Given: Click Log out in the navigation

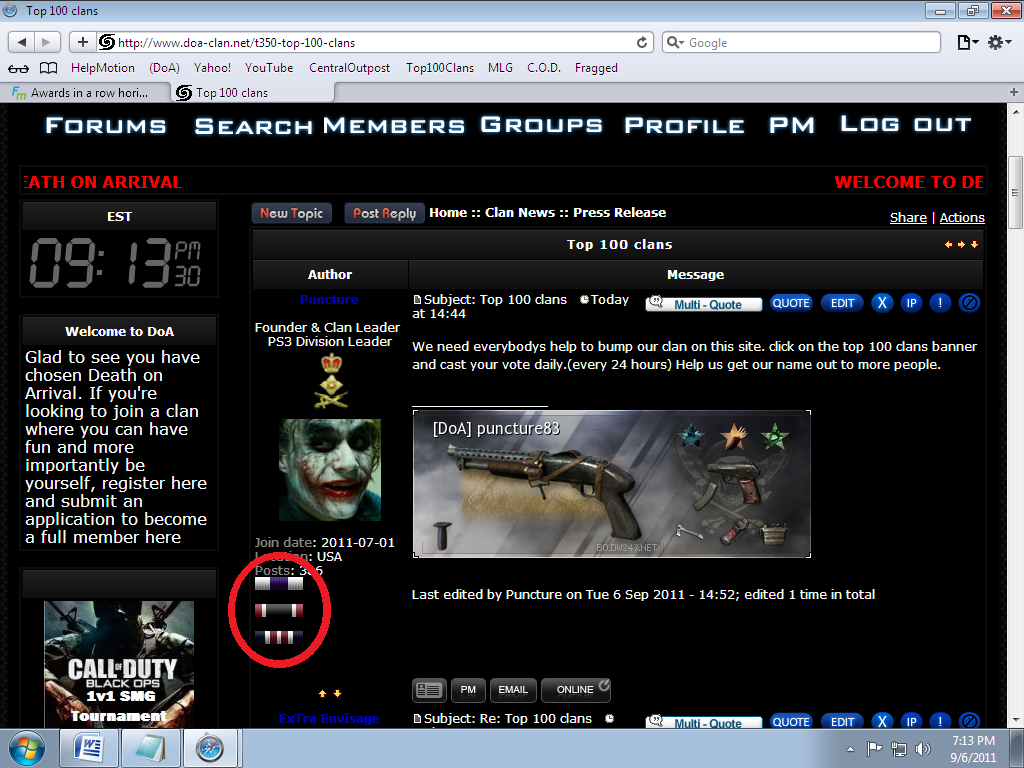Looking at the screenshot, I should [x=906, y=123].
